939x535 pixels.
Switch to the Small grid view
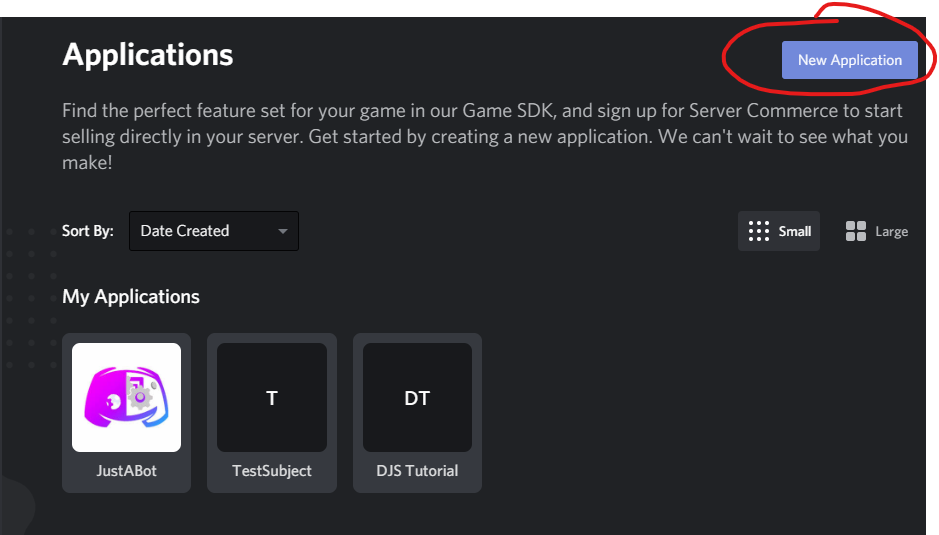click(779, 231)
